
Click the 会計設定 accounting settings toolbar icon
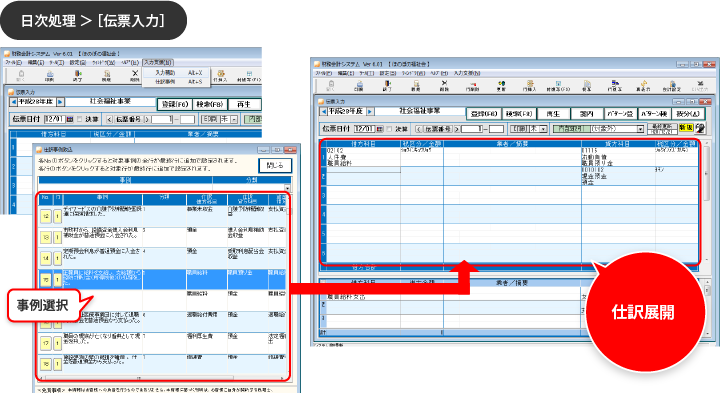671,85
